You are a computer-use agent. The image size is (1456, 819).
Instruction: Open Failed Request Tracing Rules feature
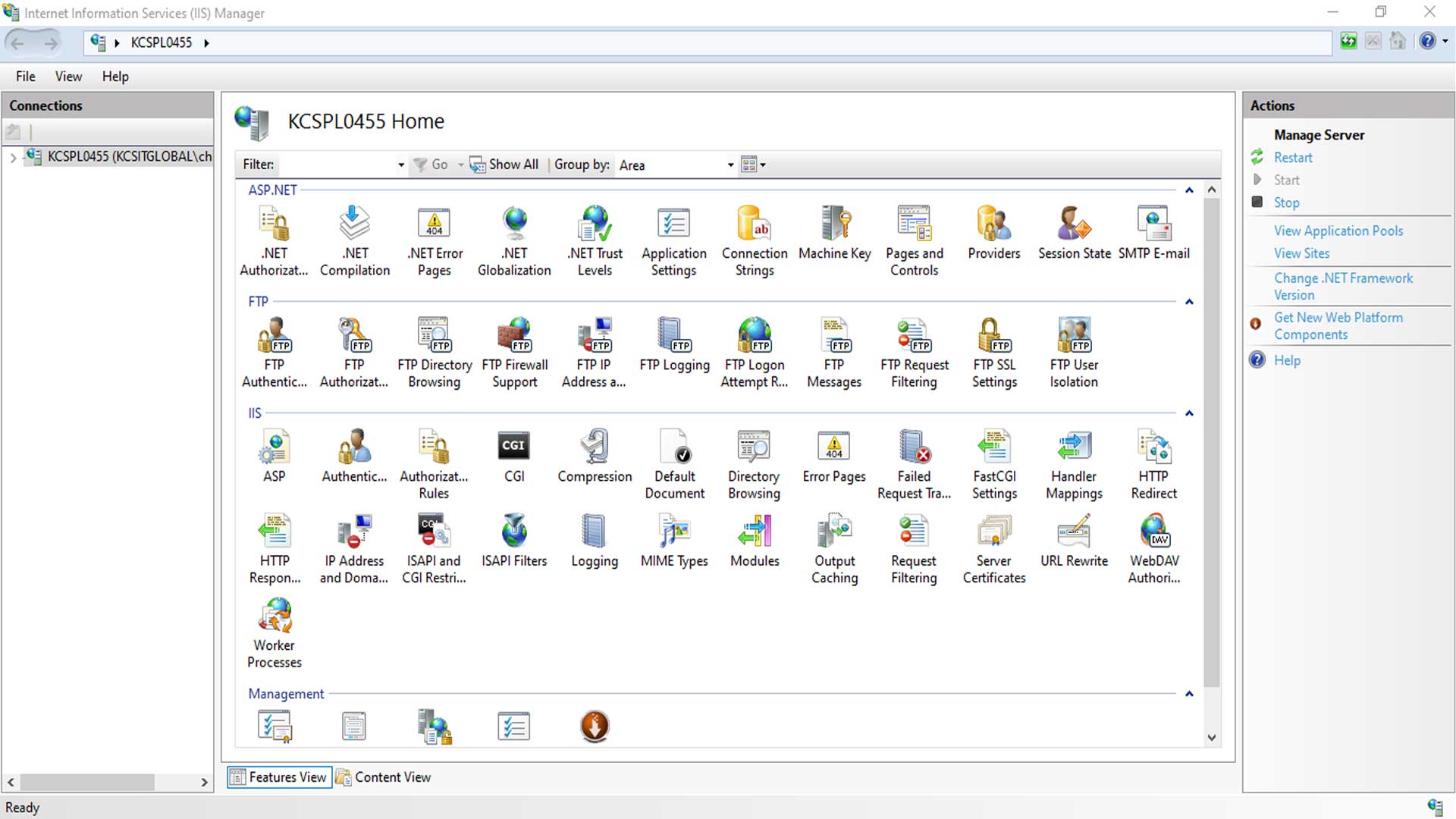tap(914, 464)
